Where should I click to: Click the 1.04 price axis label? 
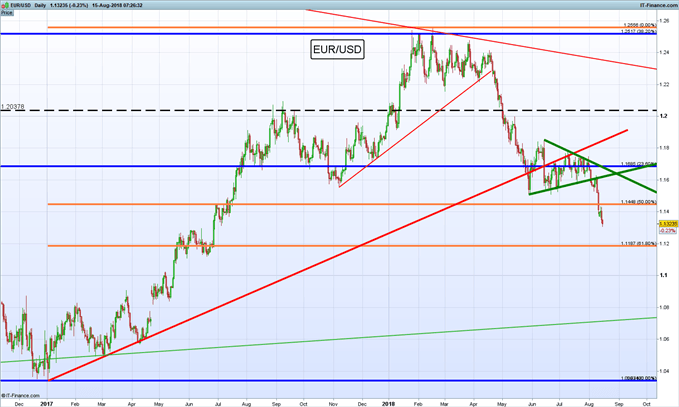pyautogui.click(x=664, y=371)
